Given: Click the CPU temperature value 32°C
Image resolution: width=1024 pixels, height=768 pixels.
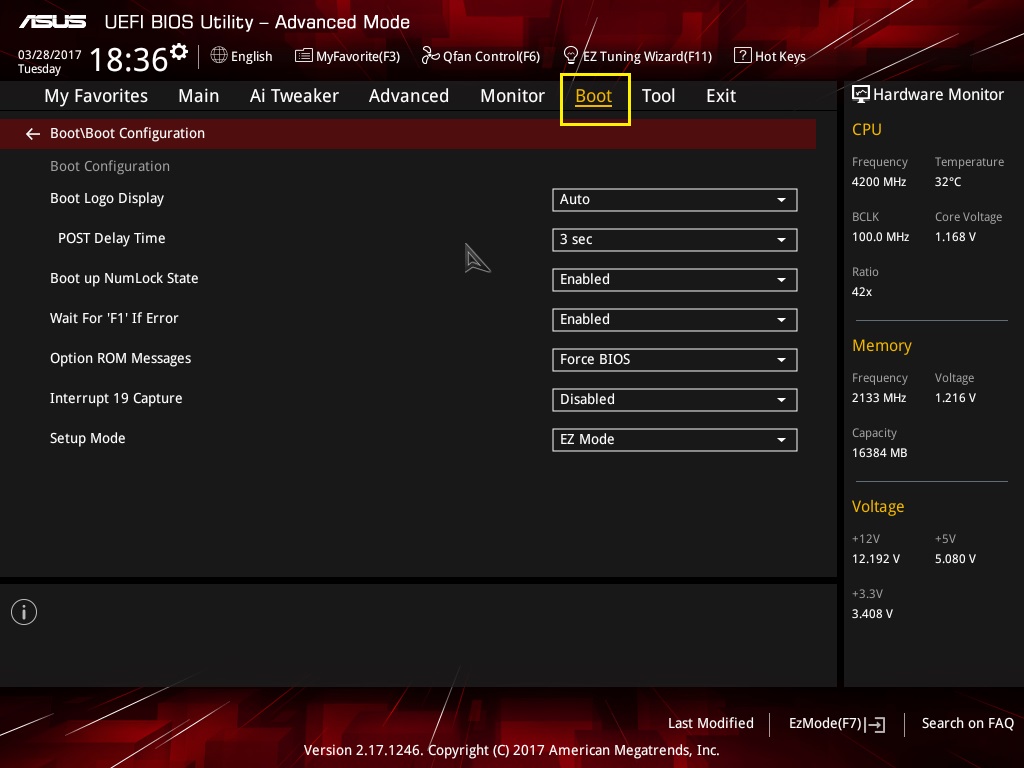Looking at the screenshot, I should tap(948, 182).
